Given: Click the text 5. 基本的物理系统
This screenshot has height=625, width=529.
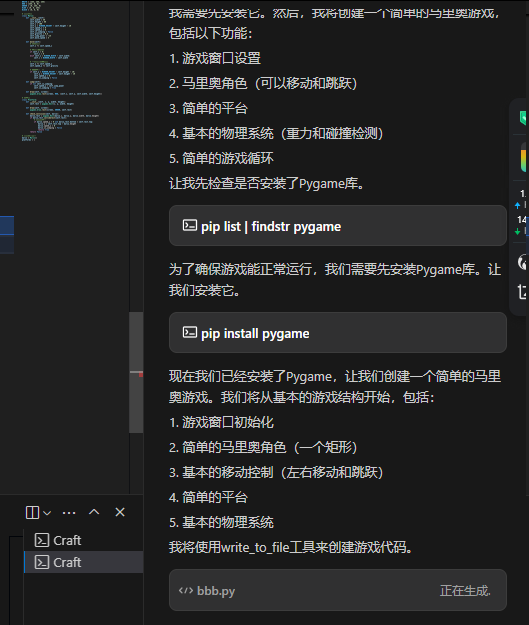Looking at the screenshot, I should [221, 522].
